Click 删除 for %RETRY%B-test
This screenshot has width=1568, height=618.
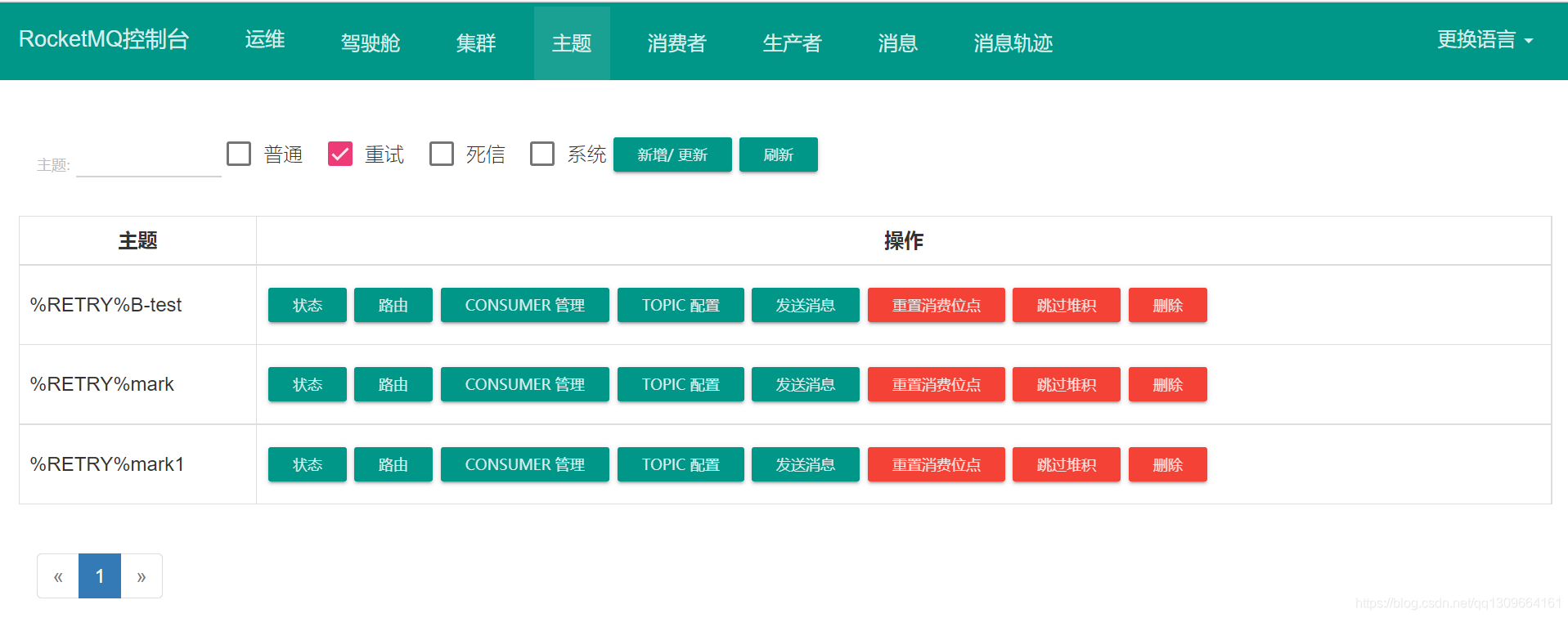click(x=1168, y=305)
